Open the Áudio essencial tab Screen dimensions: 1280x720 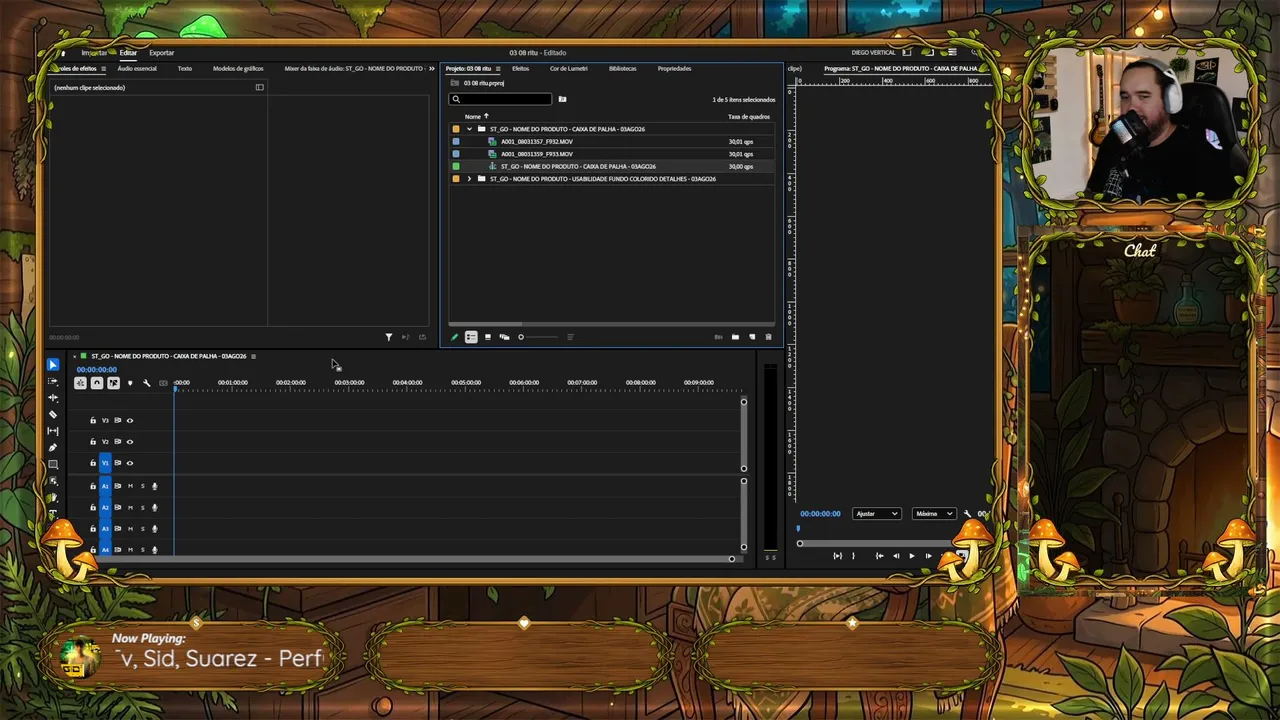[x=137, y=69]
